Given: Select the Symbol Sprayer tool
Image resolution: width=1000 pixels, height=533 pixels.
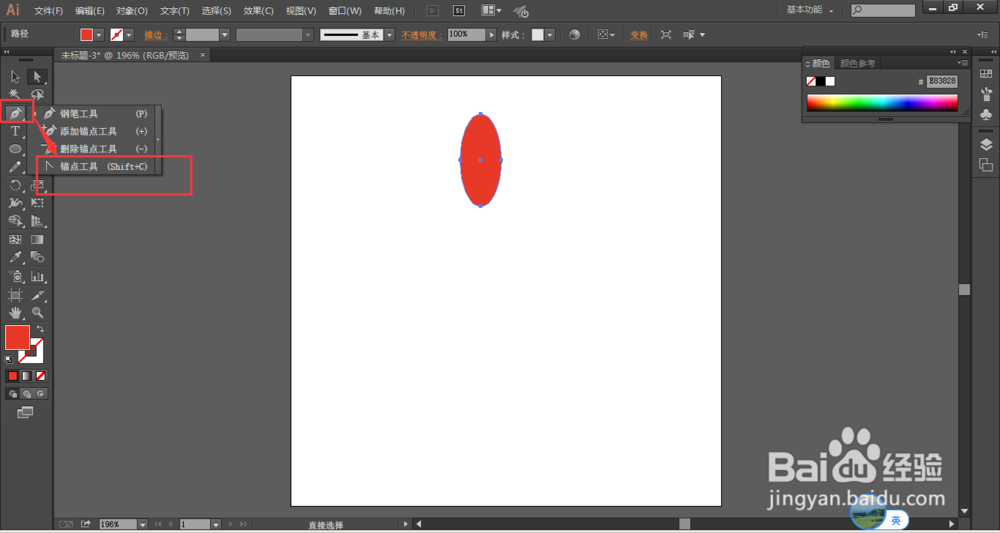Looking at the screenshot, I should point(15,276).
